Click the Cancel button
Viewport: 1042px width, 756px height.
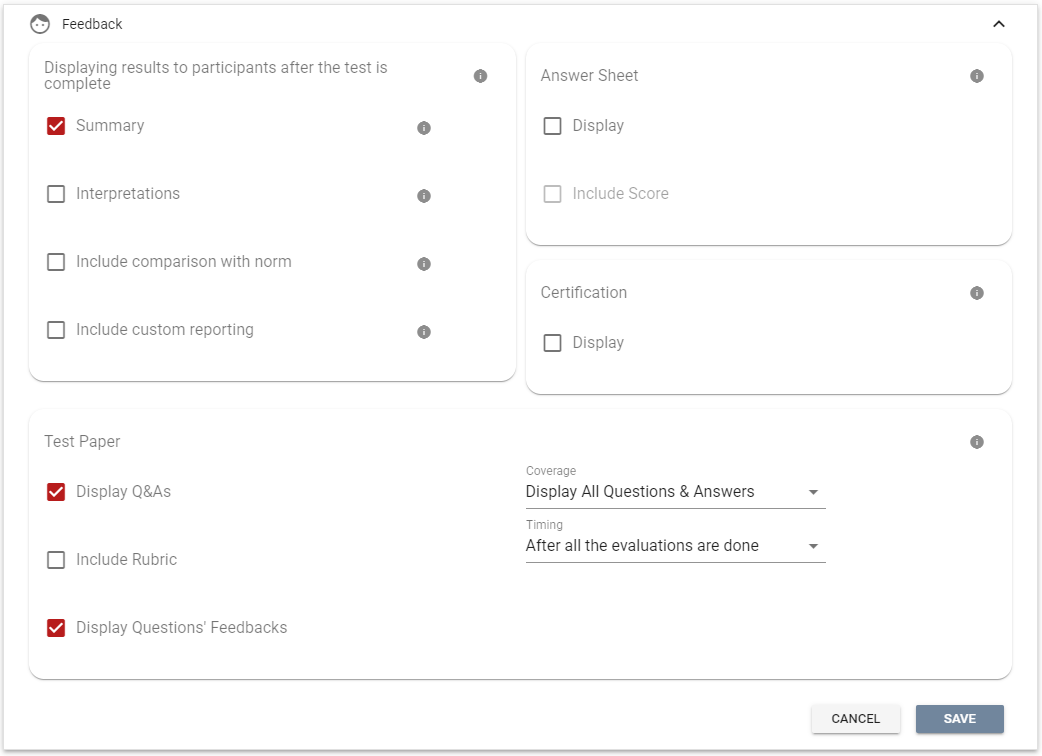pyautogui.click(x=855, y=719)
